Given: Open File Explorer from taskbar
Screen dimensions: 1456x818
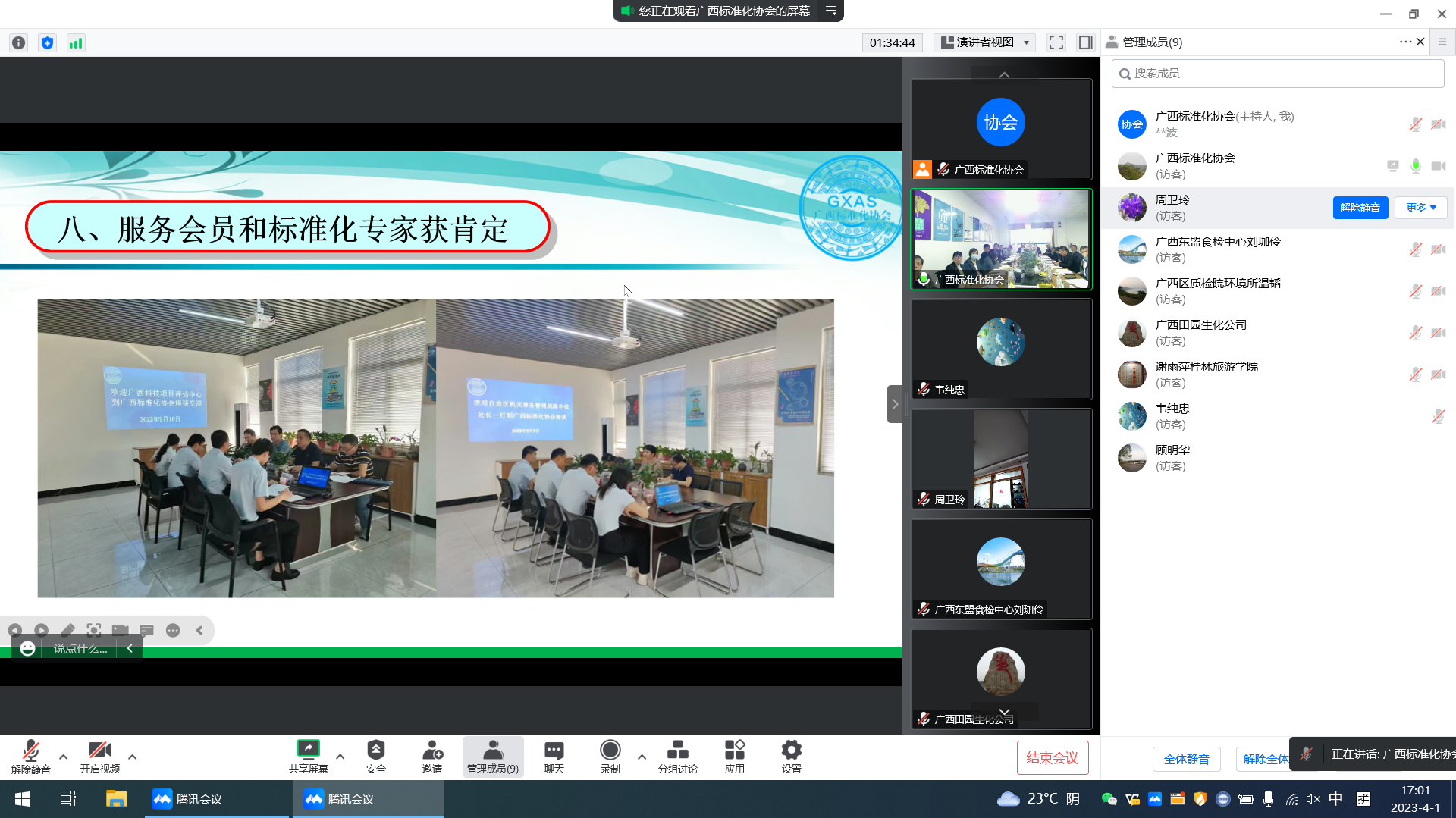Looking at the screenshot, I should [x=116, y=799].
